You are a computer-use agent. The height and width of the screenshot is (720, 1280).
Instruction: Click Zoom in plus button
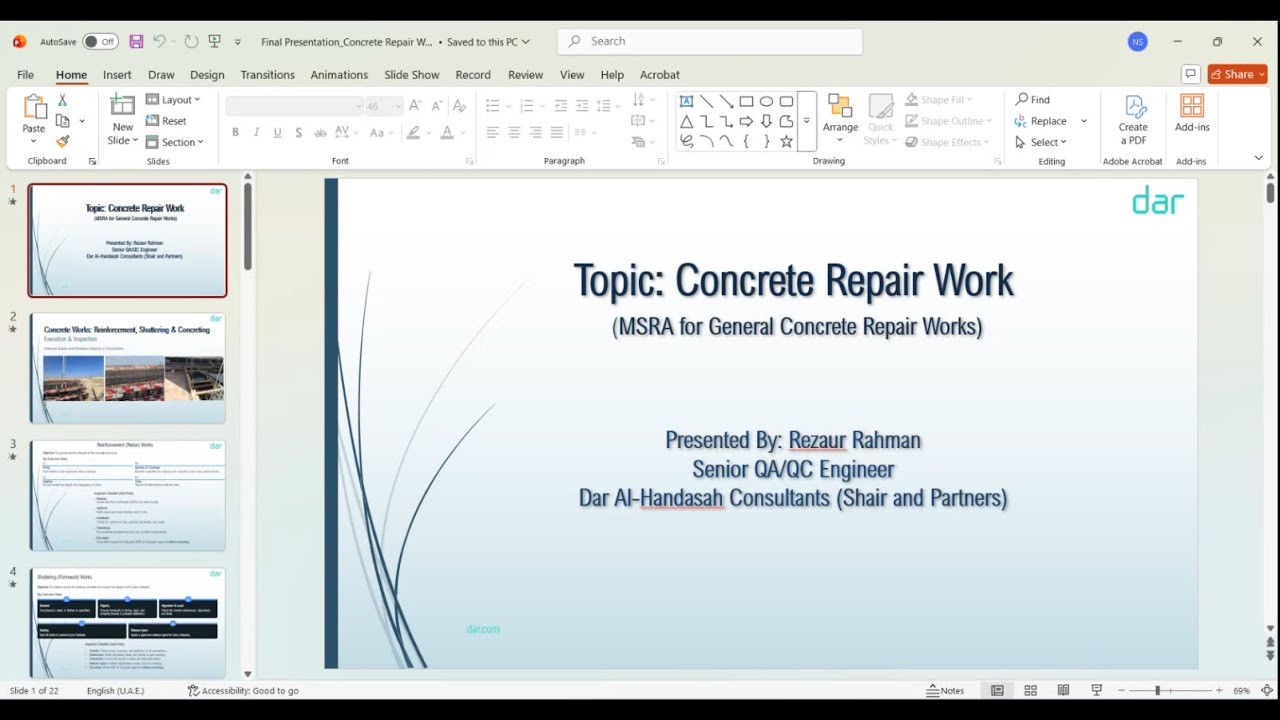(x=1219, y=691)
